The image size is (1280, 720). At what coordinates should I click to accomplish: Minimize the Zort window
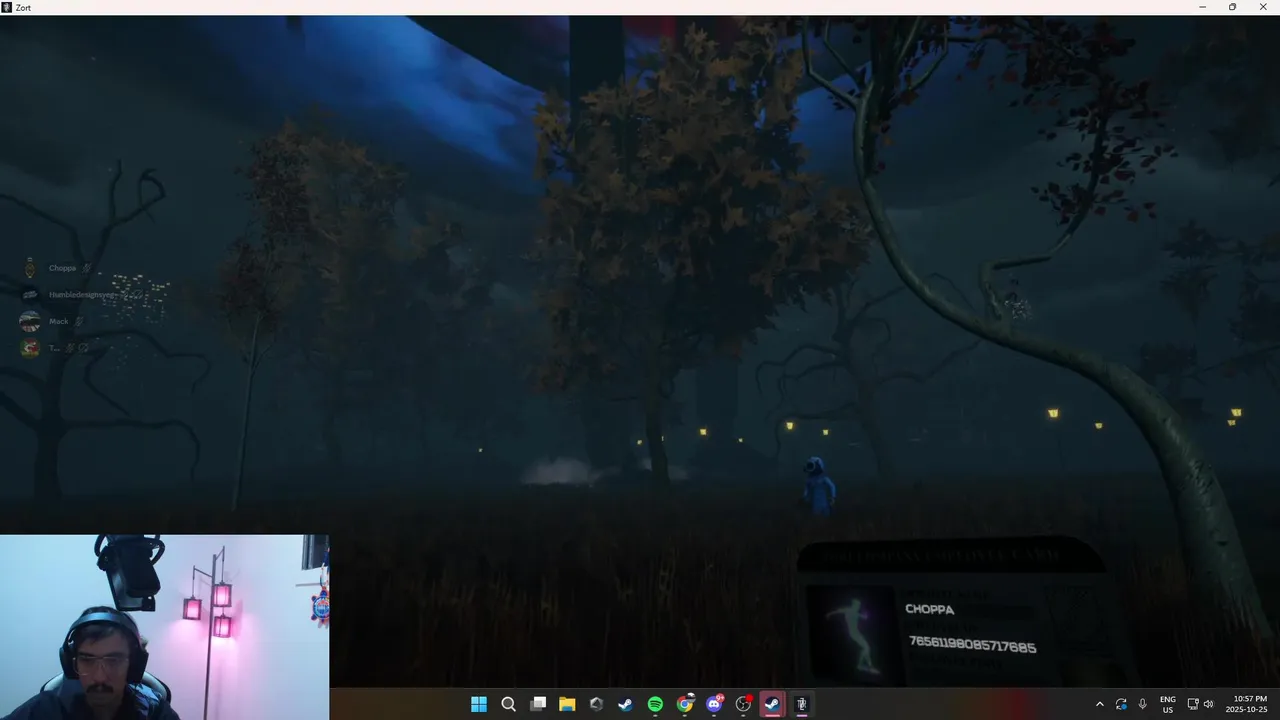point(1202,7)
